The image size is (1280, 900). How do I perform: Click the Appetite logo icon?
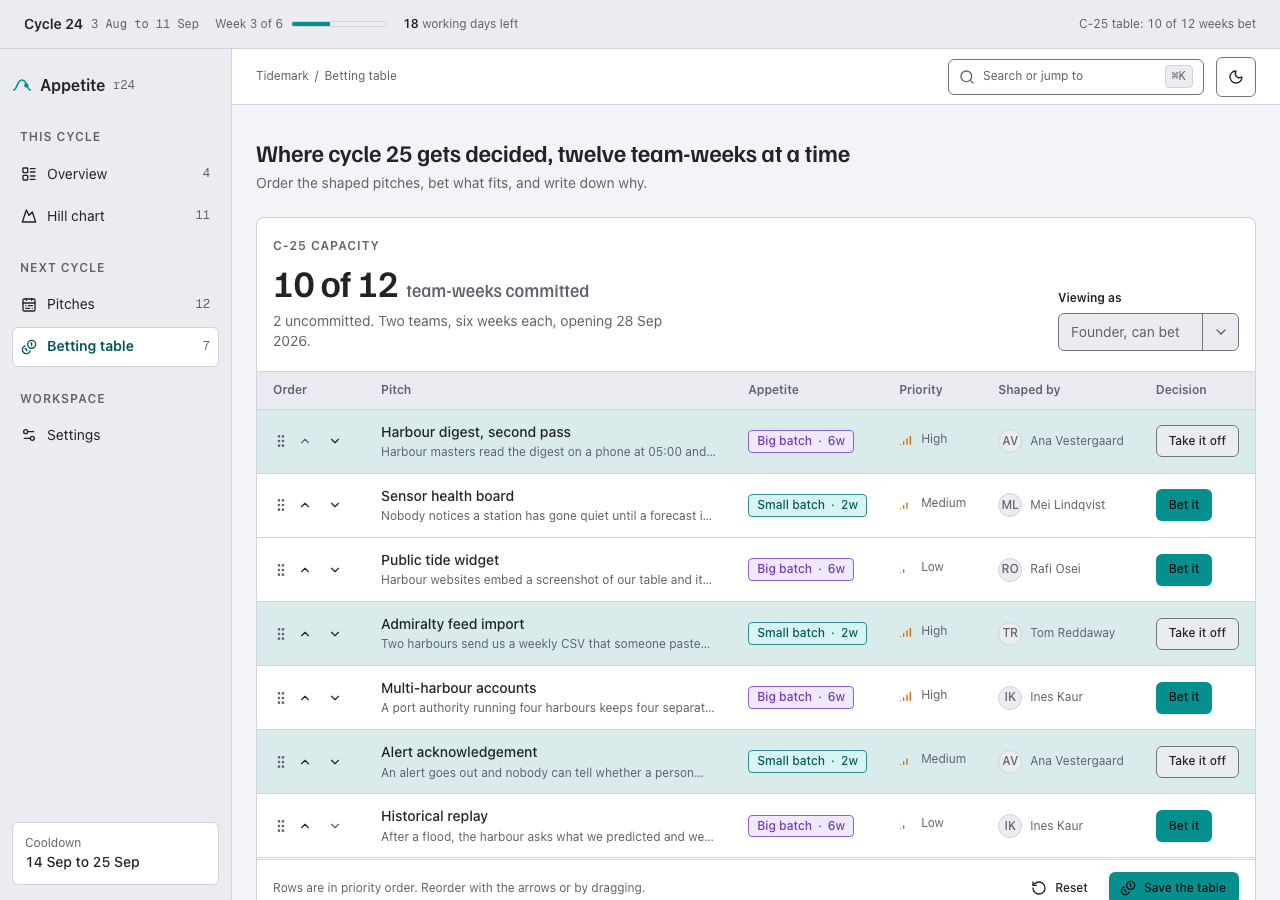[x=22, y=86]
